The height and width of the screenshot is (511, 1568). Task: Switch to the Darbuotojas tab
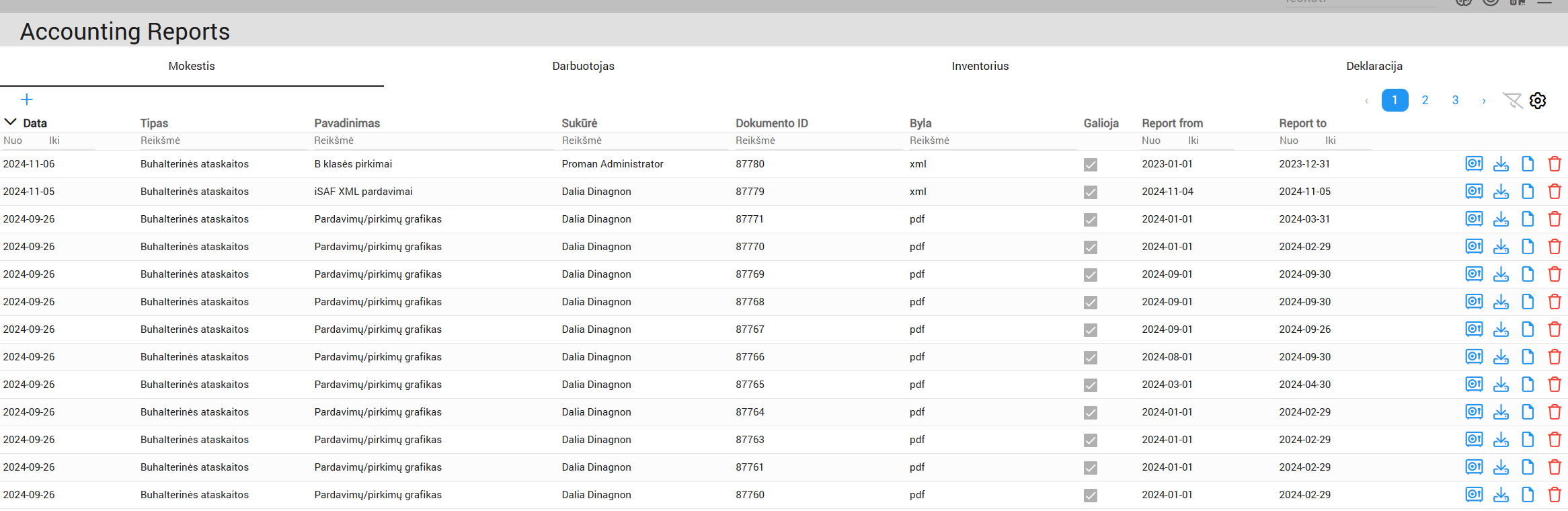583,66
